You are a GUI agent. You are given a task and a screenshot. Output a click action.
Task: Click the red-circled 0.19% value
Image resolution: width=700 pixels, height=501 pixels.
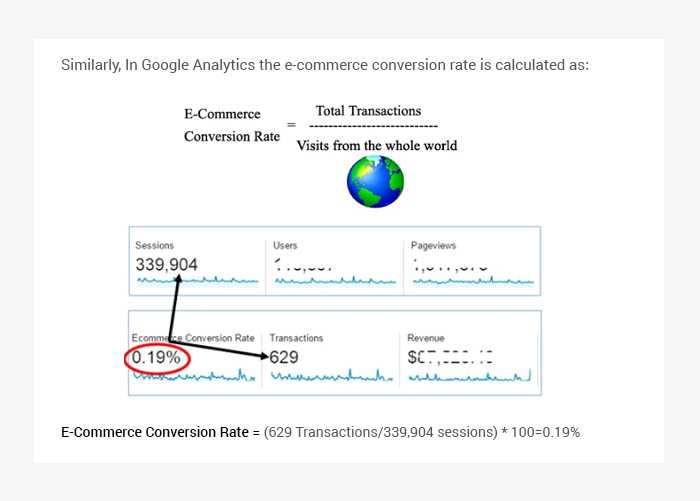(x=158, y=357)
